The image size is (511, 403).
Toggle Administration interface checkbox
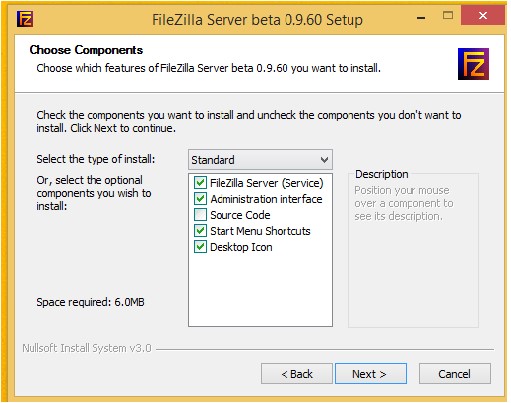(200, 199)
